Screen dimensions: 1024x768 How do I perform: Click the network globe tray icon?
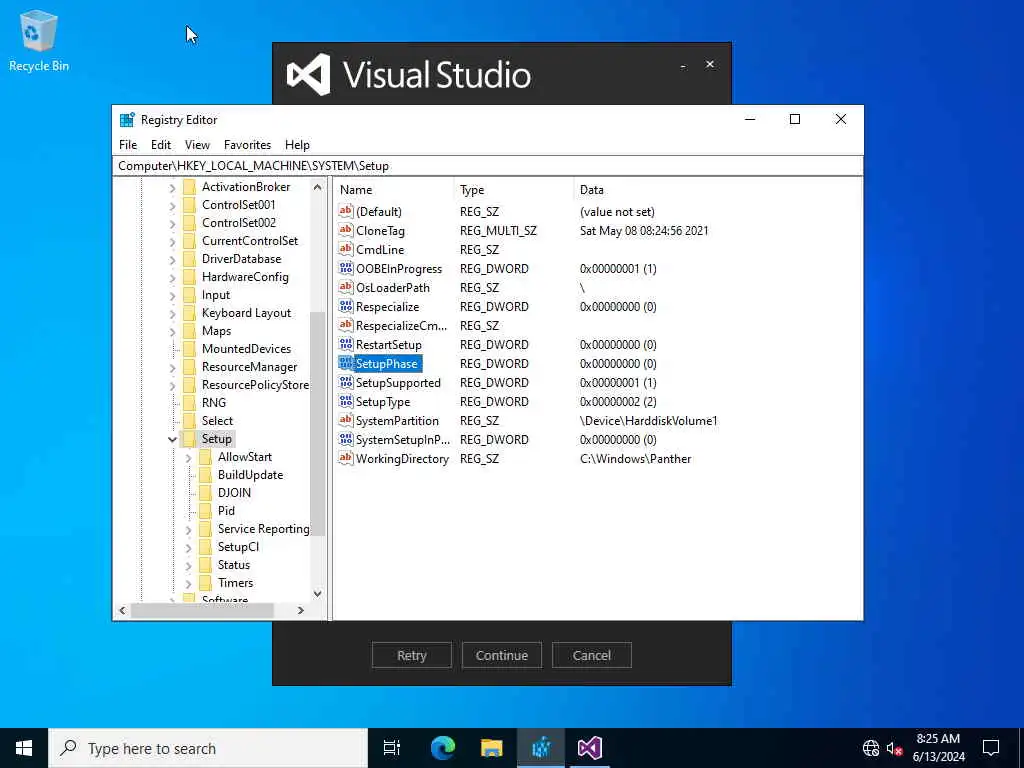[x=871, y=748]
